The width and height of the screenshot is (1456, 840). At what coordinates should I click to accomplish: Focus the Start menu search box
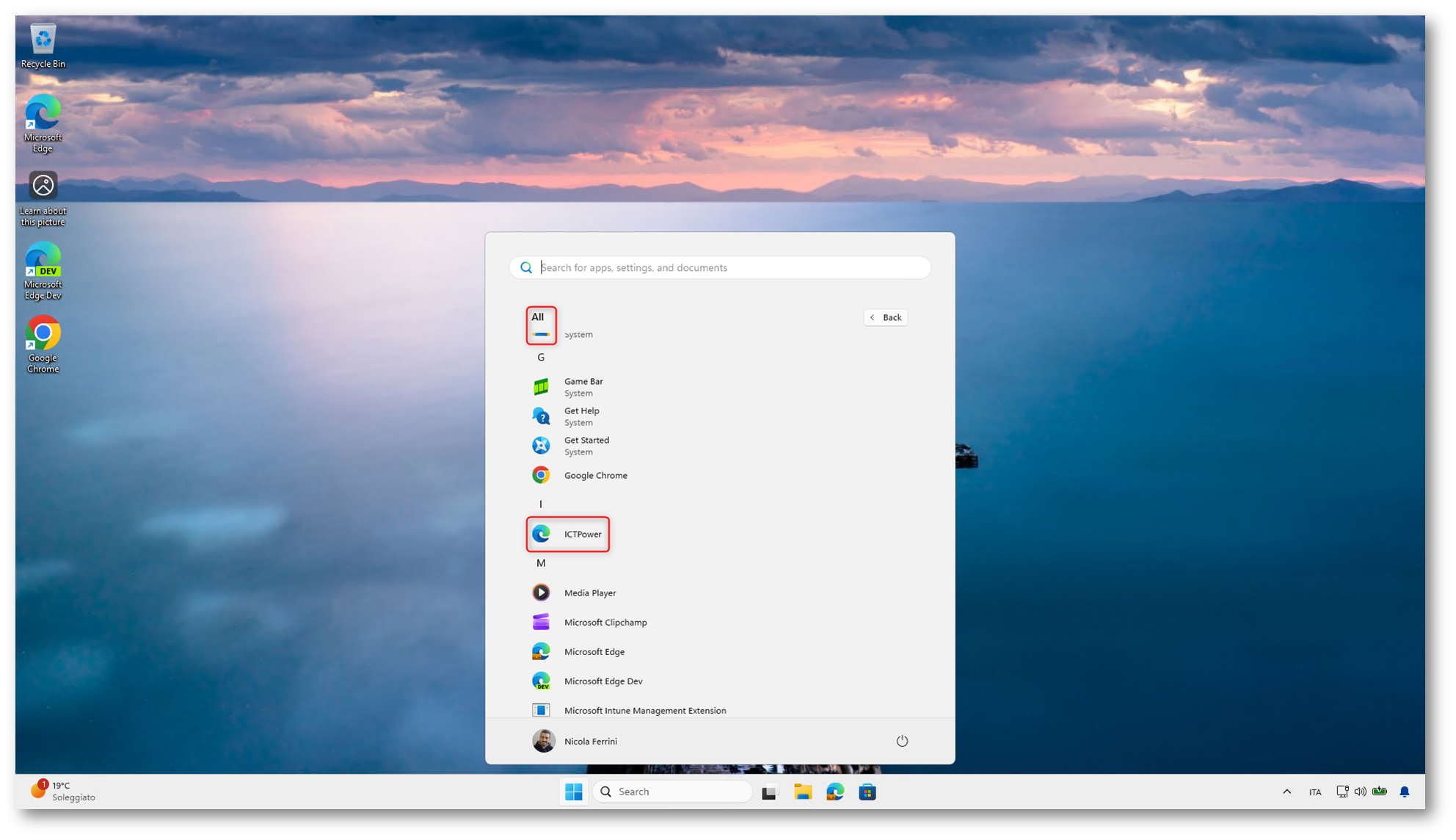click(727, 267)
